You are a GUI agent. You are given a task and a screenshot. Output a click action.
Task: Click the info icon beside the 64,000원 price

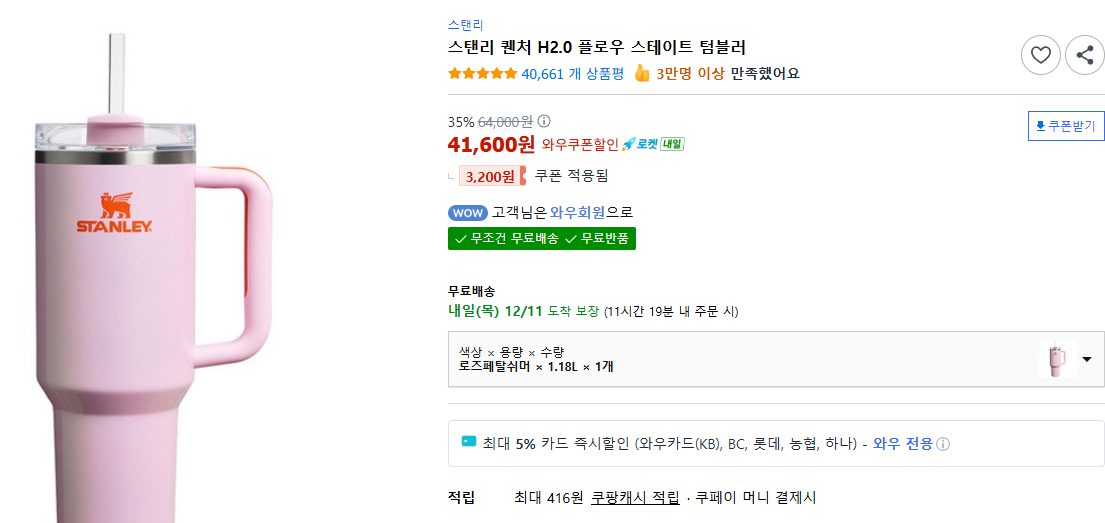click(x=544, y=122)
